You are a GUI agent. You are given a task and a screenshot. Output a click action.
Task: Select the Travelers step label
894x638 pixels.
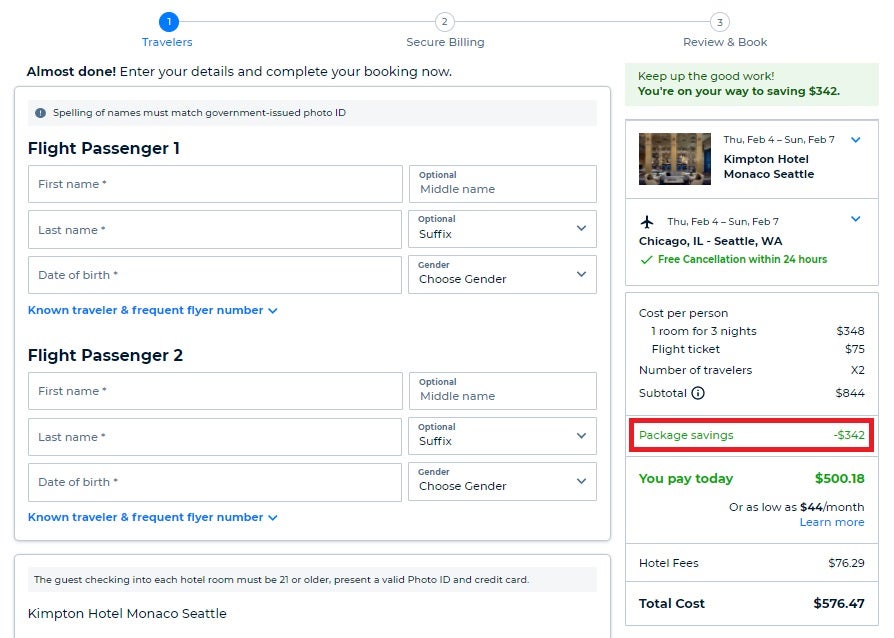tap(166, 42)
